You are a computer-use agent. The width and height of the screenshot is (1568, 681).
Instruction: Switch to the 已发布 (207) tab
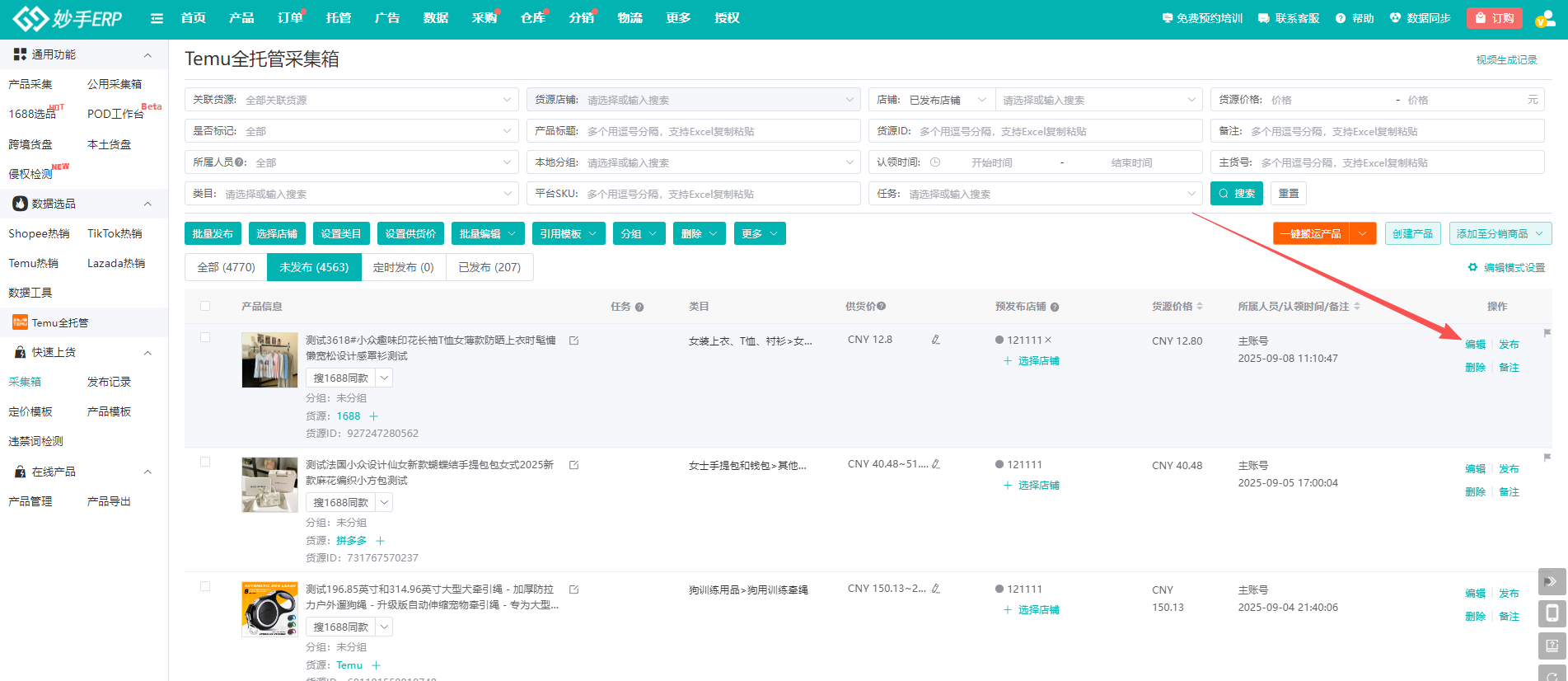[489, 267]
